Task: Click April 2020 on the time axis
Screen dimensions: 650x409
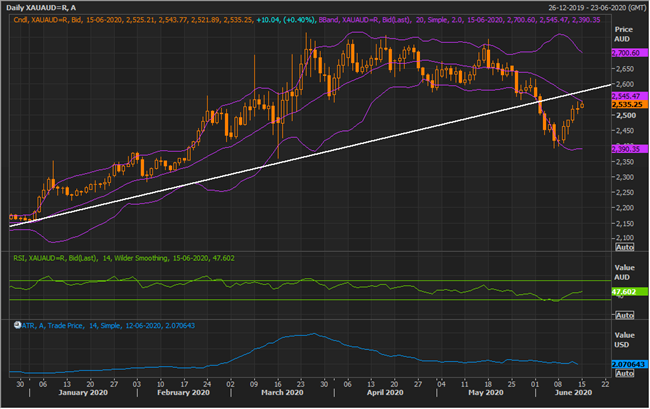Action: coord(385,392)
